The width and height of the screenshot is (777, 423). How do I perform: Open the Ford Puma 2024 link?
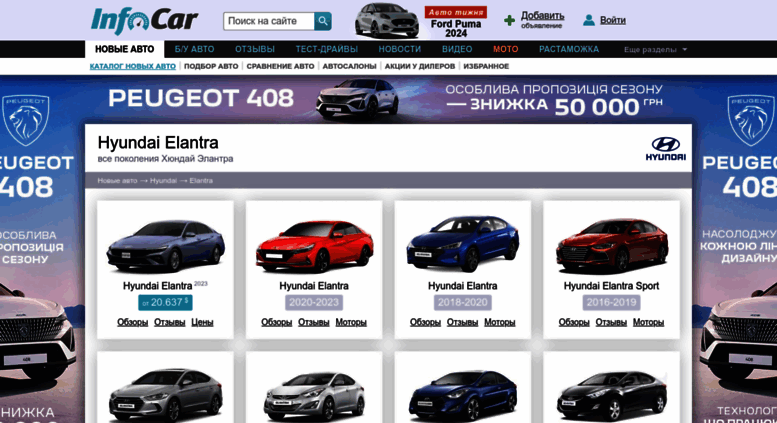pyautogui.click(x=456, y=29)
